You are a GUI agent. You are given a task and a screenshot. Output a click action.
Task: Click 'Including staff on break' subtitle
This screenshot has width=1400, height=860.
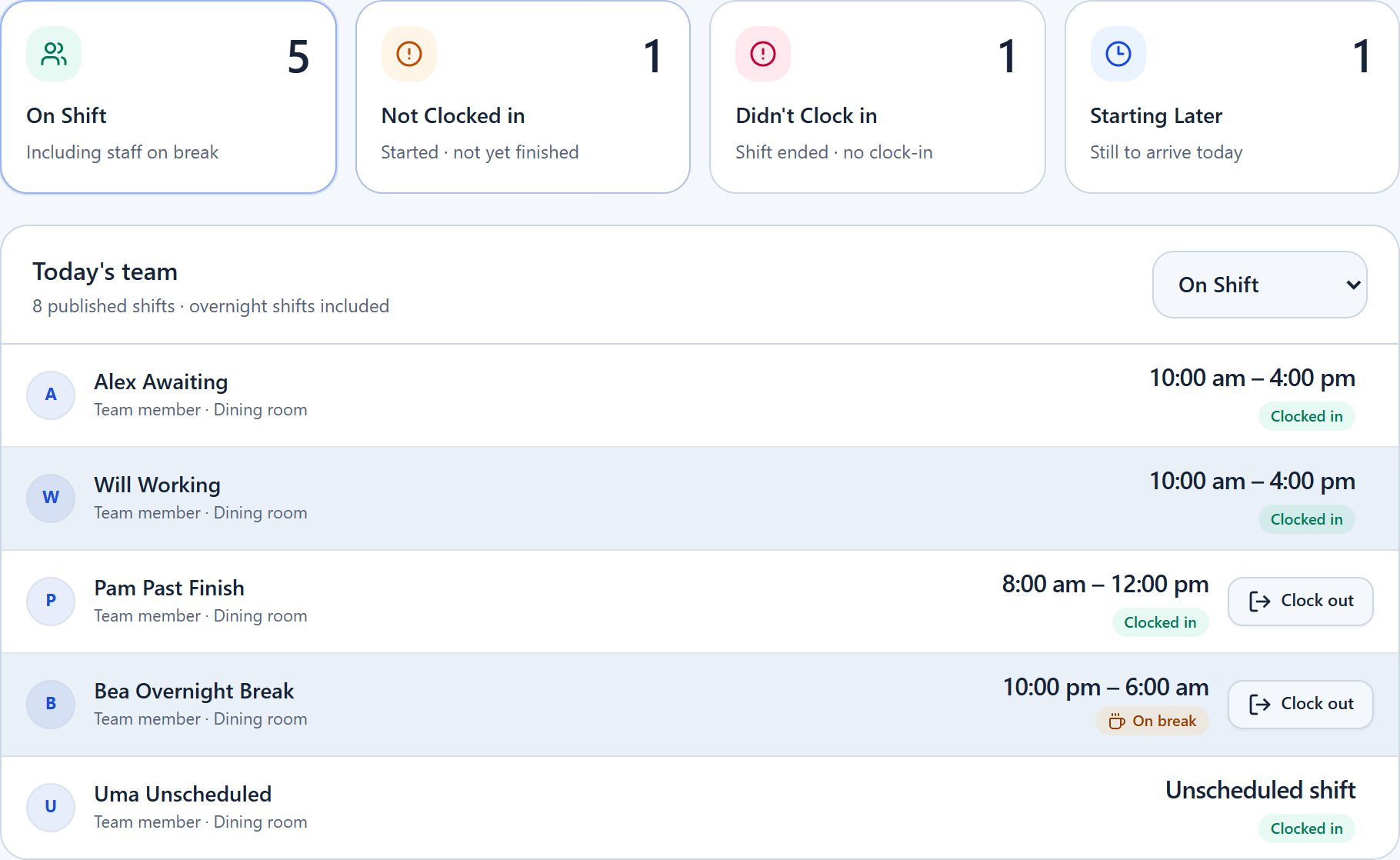tap(122, 152)
